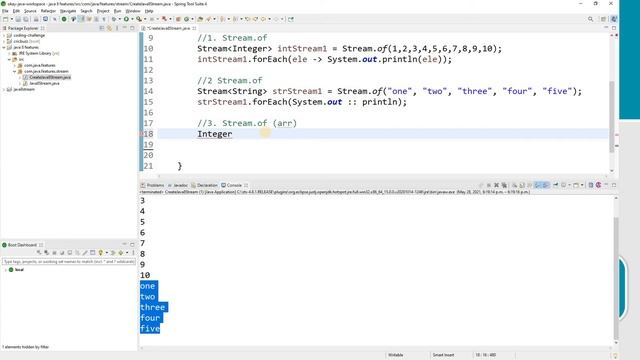640x360 pixels.
Task: Click the Save toolbar icon
Action: click(x=18, y=19)
